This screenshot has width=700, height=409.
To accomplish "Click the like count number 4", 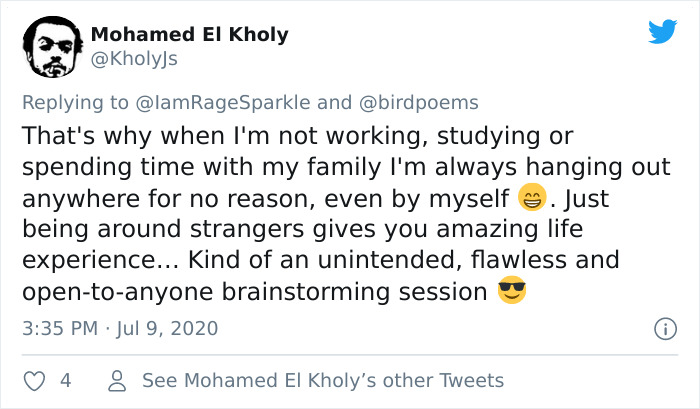I will click(x=64, y=381).
